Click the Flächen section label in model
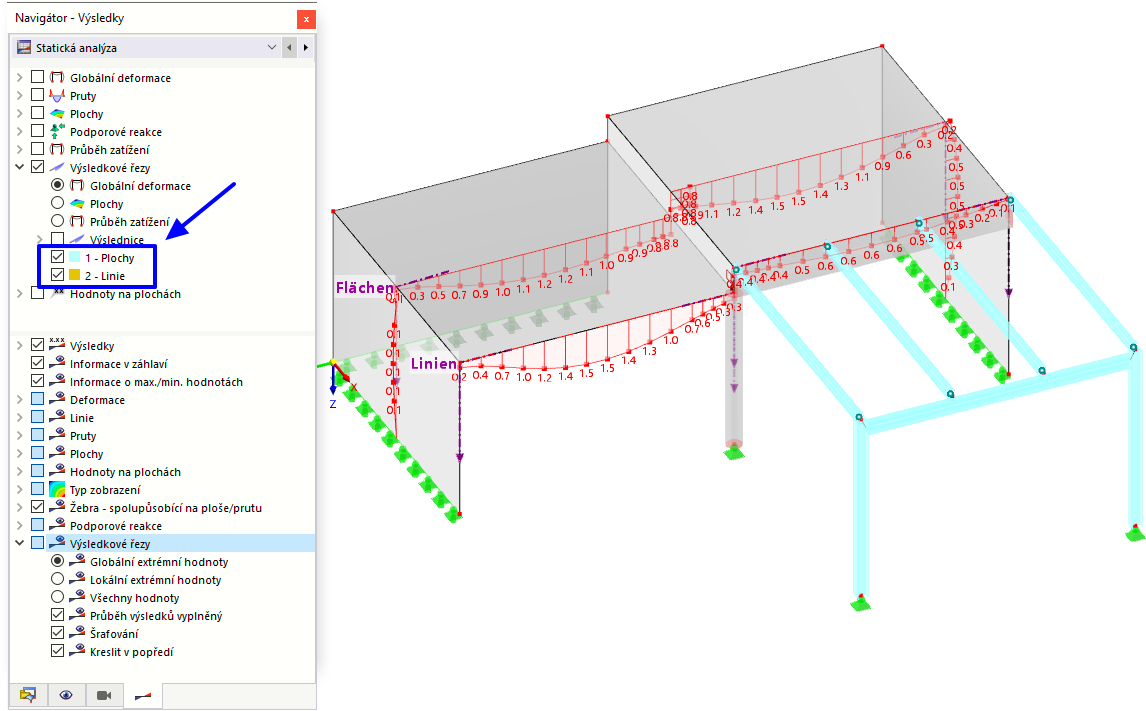This screenshot has width=1146, height=711. coord(364,287)
